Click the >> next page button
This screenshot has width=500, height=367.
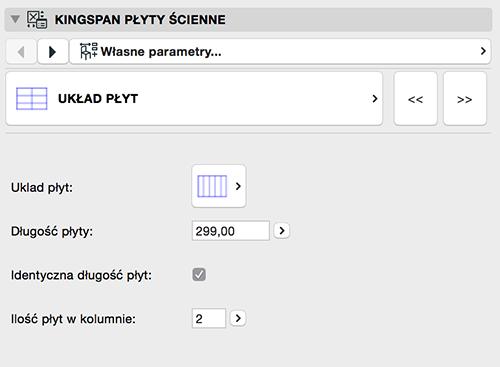pyautogui.click(x=465, y=99)
